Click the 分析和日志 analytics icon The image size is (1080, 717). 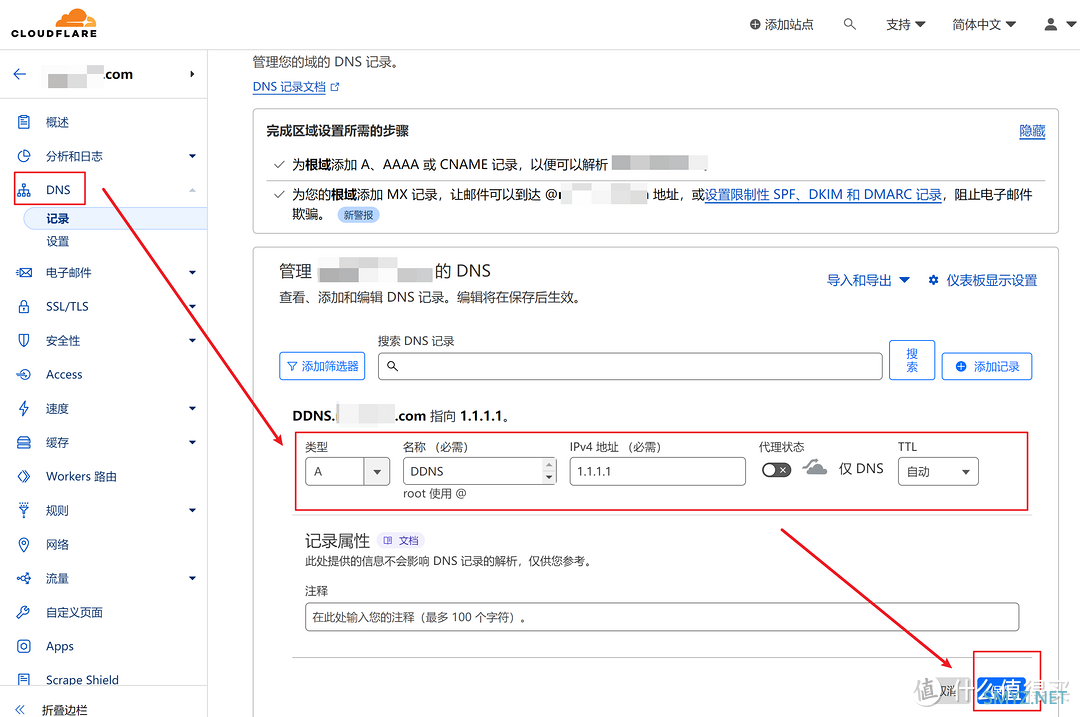(x=24, y=156)
